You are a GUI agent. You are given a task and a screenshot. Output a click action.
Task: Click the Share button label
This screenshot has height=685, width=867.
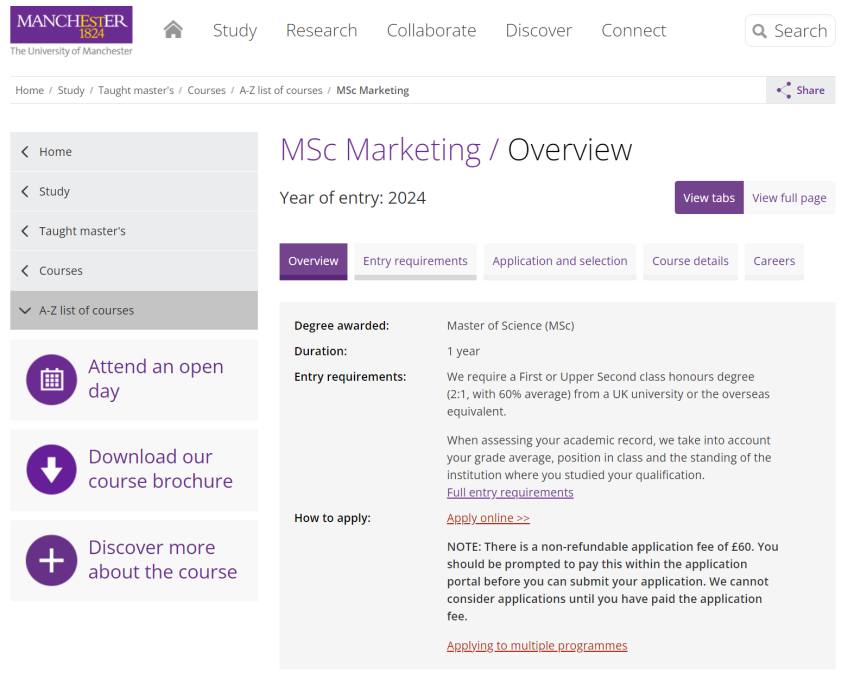click(x=810, y=90)
